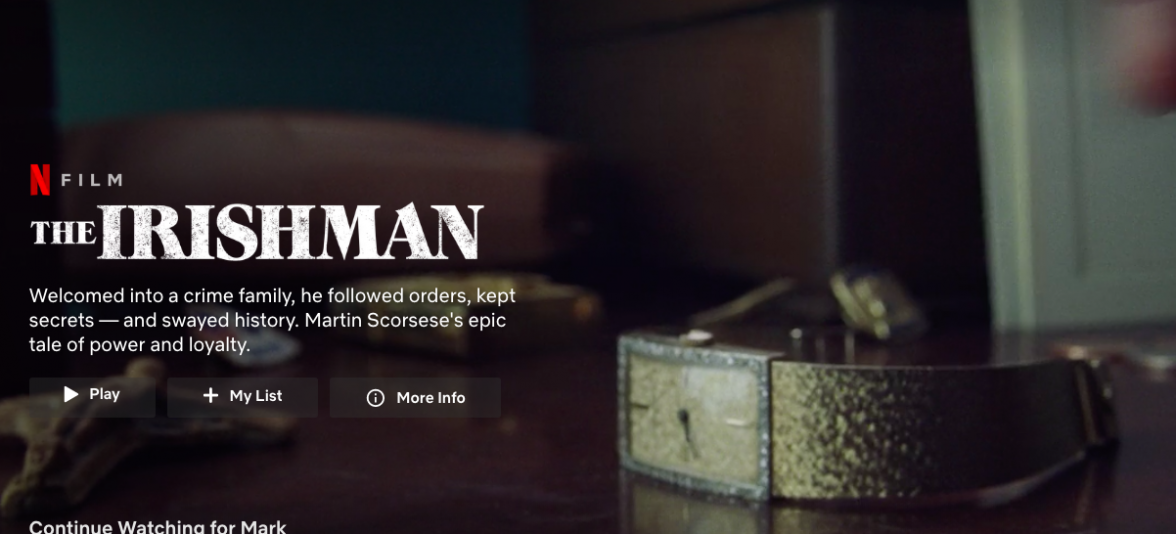This screenshot has height=534, width=1176.
Task: Add The Irishman to My List
Action: tap(242, 397)
